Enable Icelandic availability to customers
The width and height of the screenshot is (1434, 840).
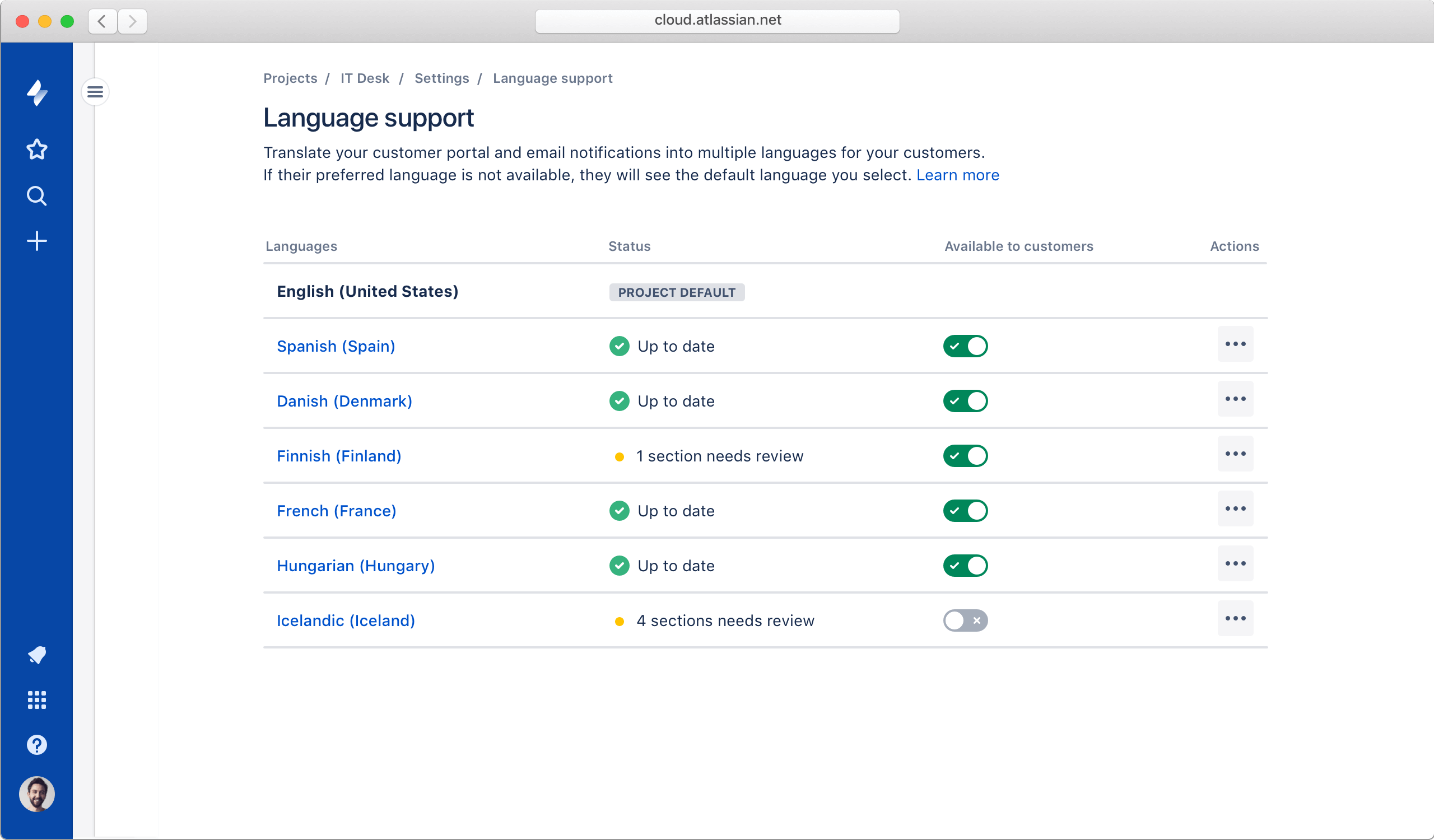pos(965,620)
